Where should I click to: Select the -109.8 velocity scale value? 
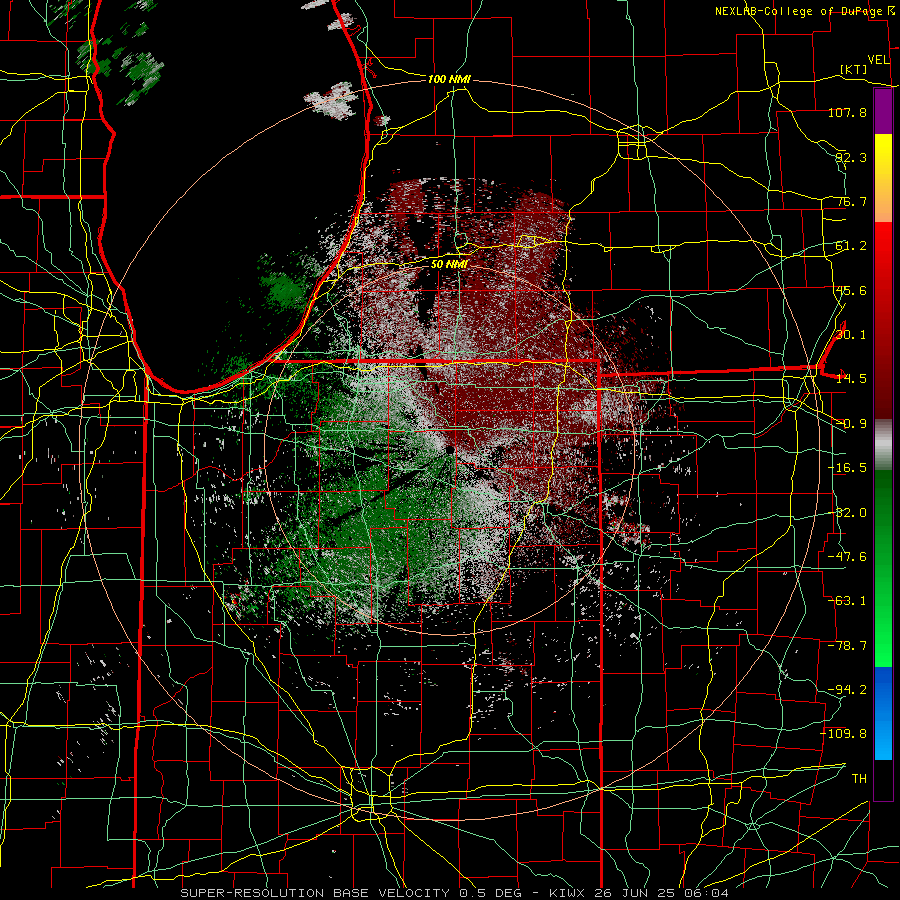pos(843,734)
